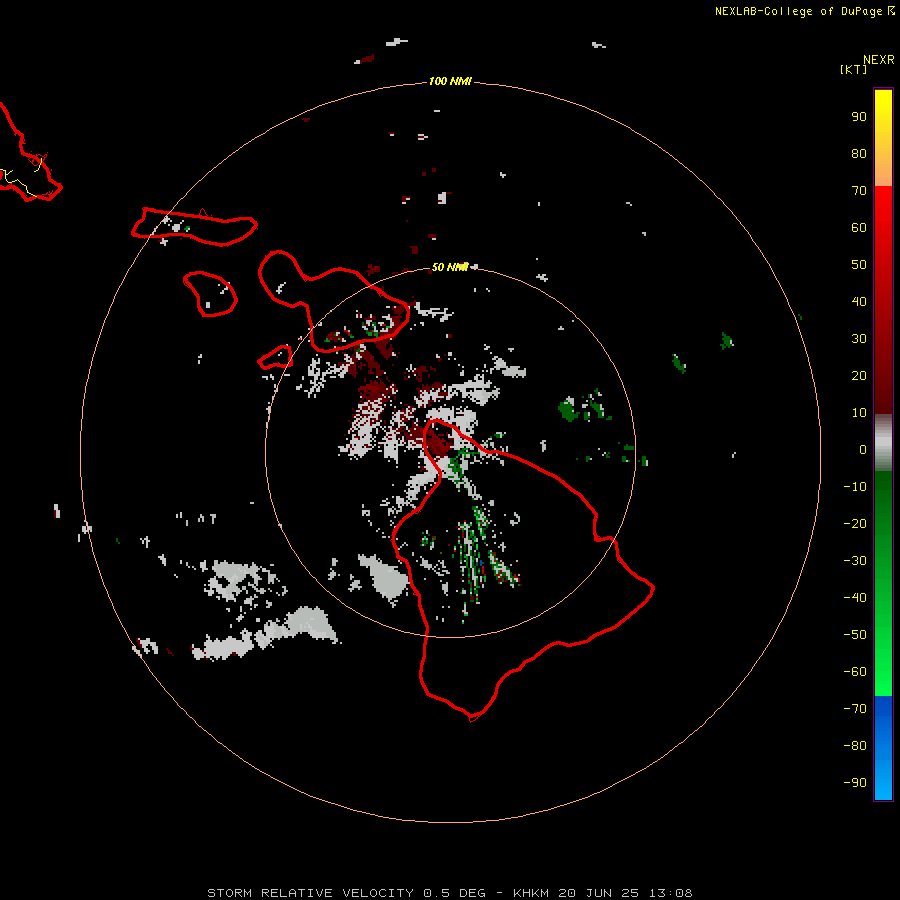The height and width of the screenshot is (900, 900).
Task: Click the -30 value on the velocity scale
Action: (x=855, y=561)
